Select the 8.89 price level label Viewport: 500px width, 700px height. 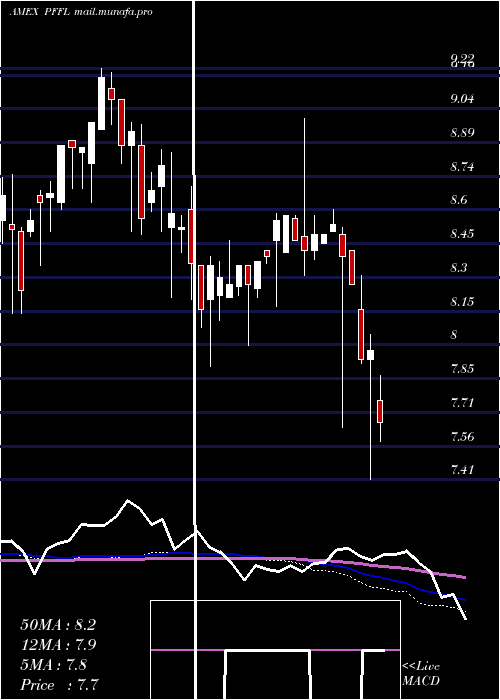coord(462,133)
